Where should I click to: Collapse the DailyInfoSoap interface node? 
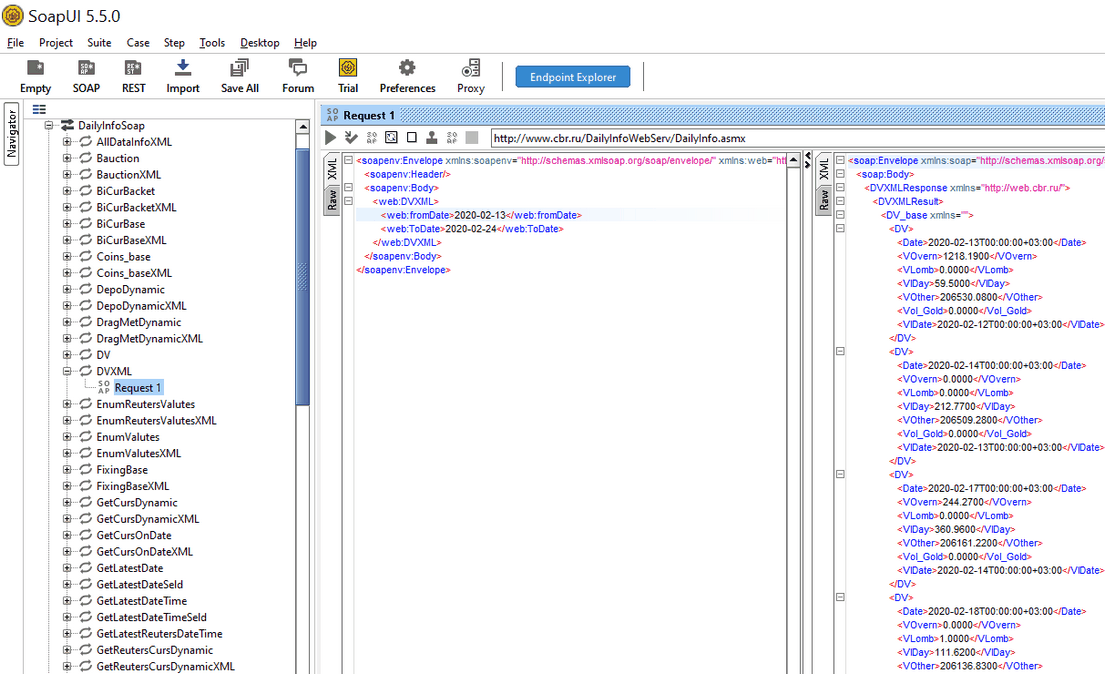click(48, 126)
